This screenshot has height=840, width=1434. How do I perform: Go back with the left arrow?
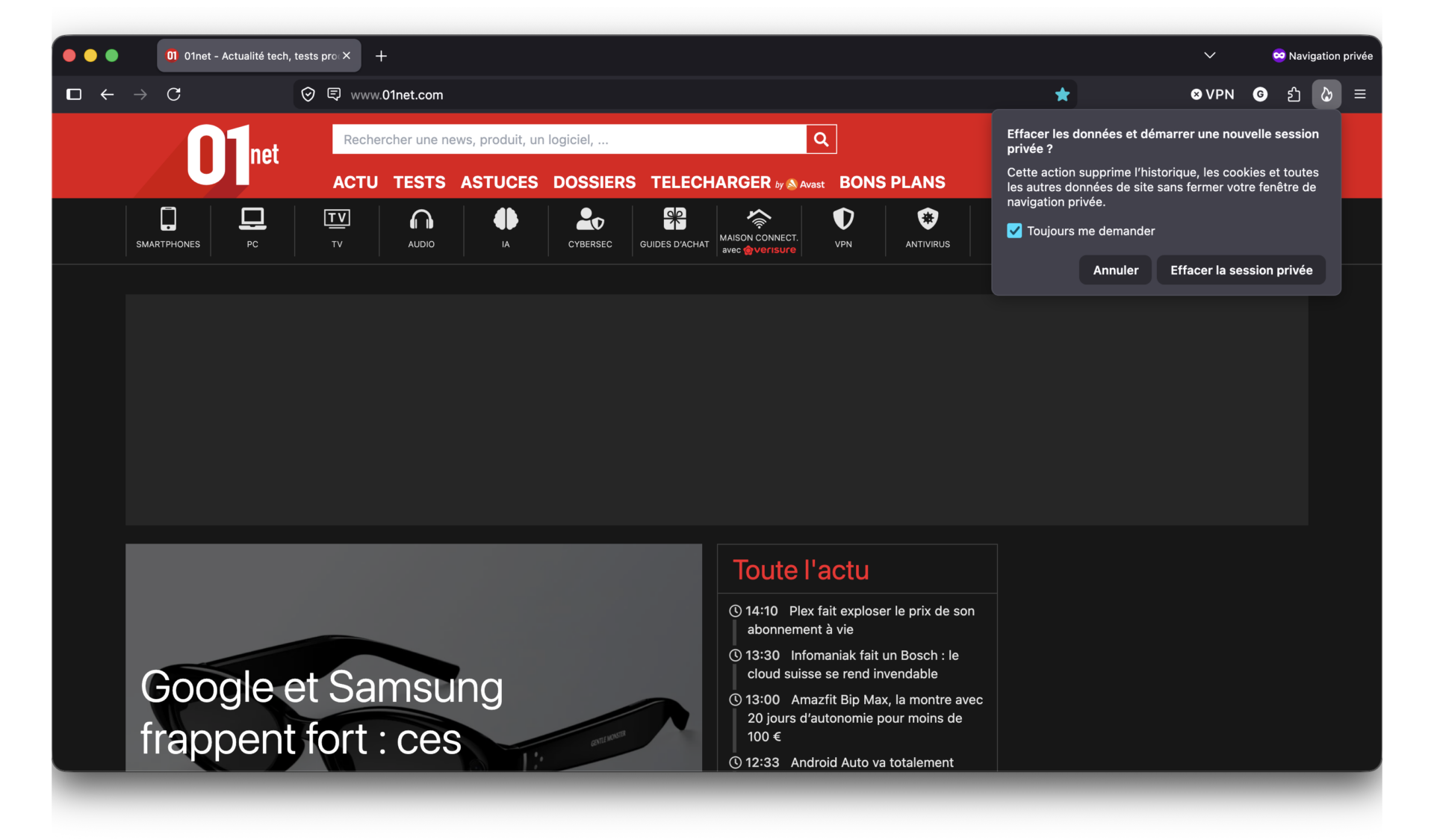click(107, 94)
